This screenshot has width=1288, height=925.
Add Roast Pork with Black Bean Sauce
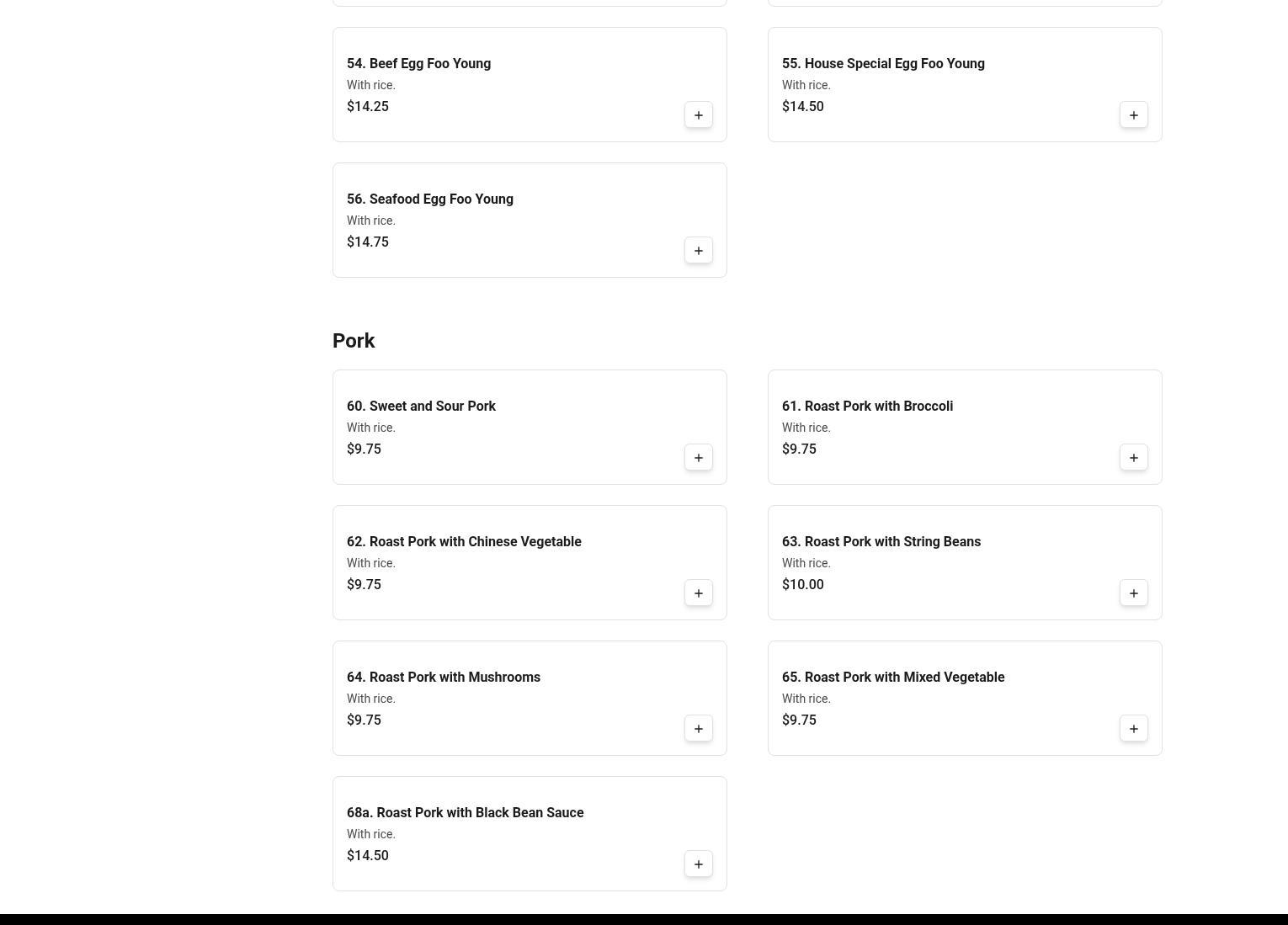click(x=699, y=864)
